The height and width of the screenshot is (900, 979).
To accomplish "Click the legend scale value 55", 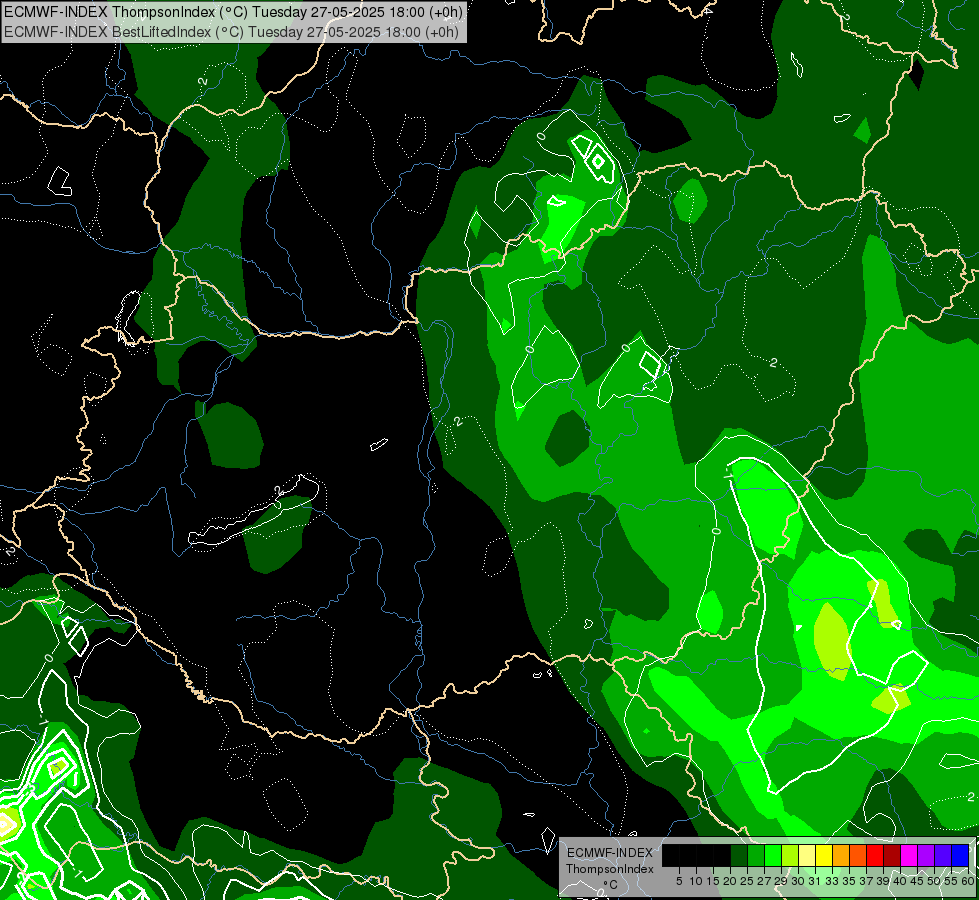I will 951,881.
